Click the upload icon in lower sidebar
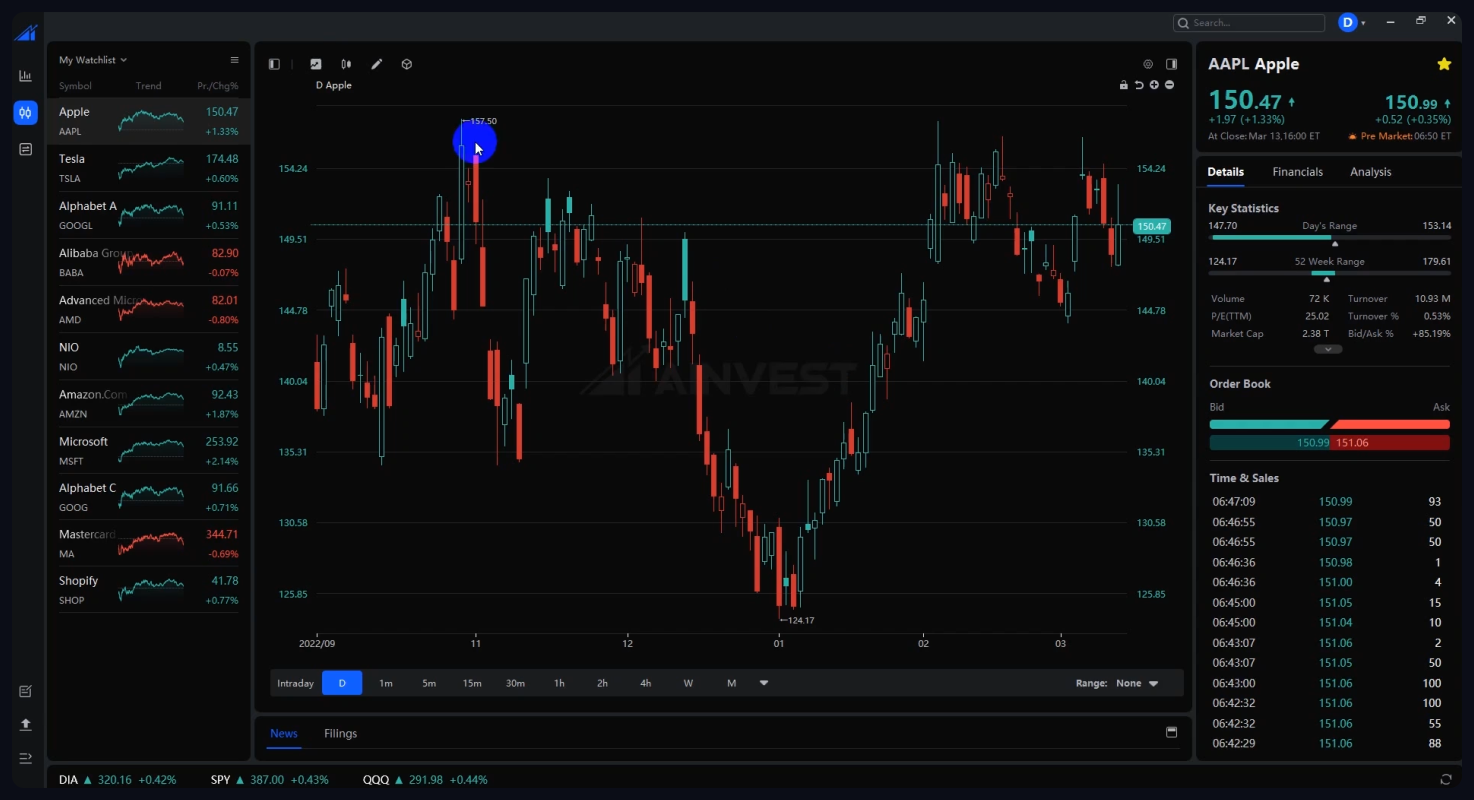Viewport: 1474px width, 800px height. (x=25, y=724)
